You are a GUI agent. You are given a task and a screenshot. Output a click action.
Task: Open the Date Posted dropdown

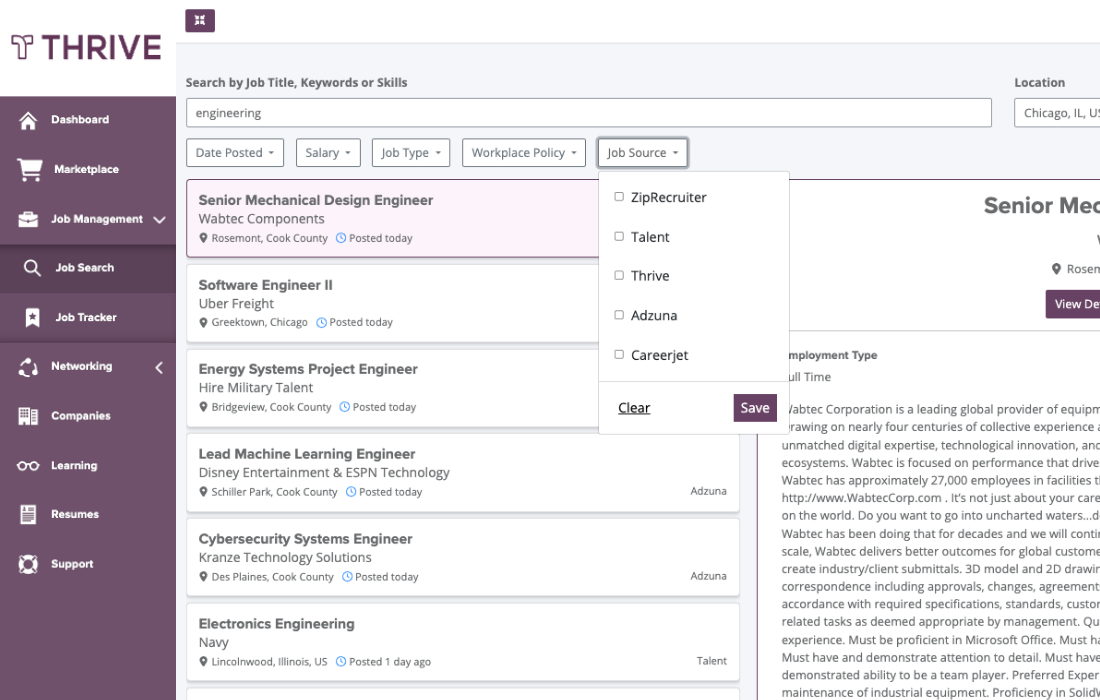coord(233,152)
